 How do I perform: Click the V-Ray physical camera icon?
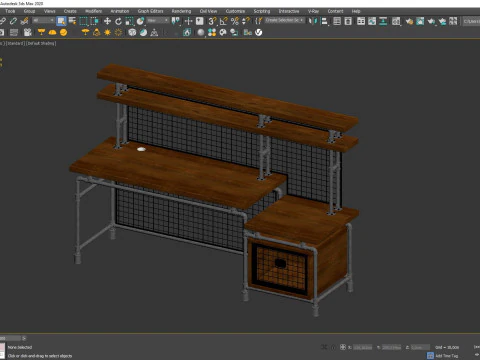28,32
